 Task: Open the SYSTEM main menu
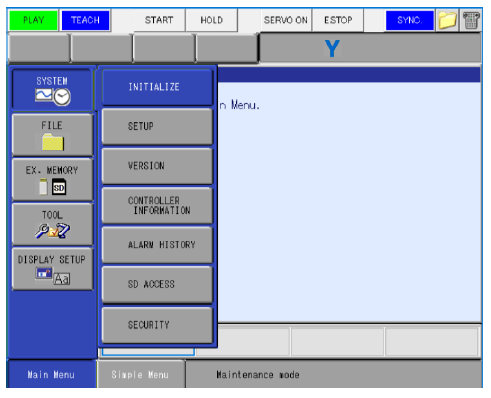tap(53, 90)
